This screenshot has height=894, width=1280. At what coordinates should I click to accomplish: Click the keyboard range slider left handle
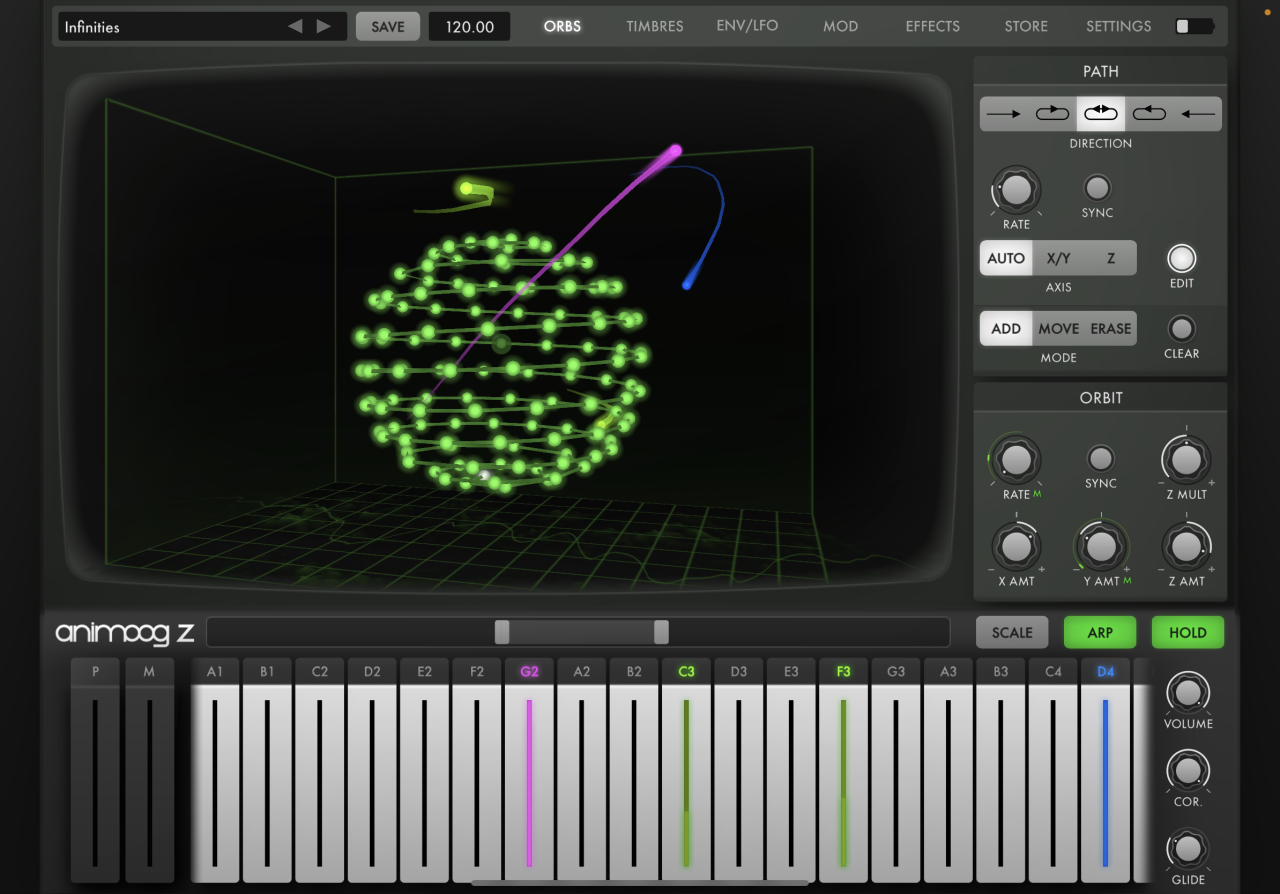(502, 632)
